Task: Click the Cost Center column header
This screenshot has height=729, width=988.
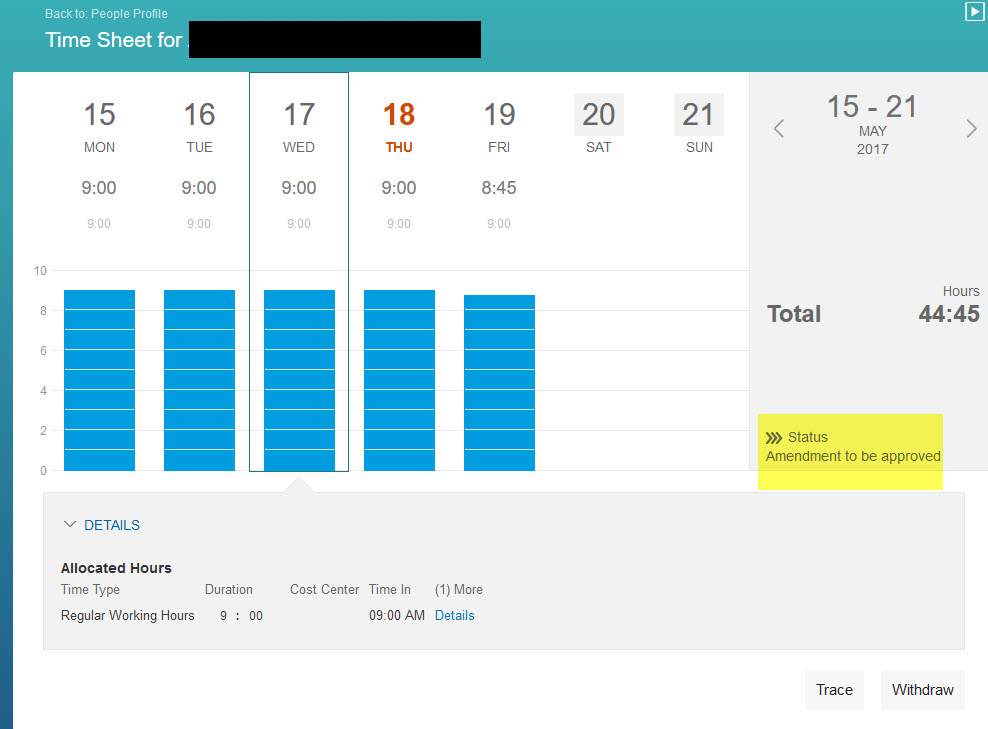Action: pos(325,590)
